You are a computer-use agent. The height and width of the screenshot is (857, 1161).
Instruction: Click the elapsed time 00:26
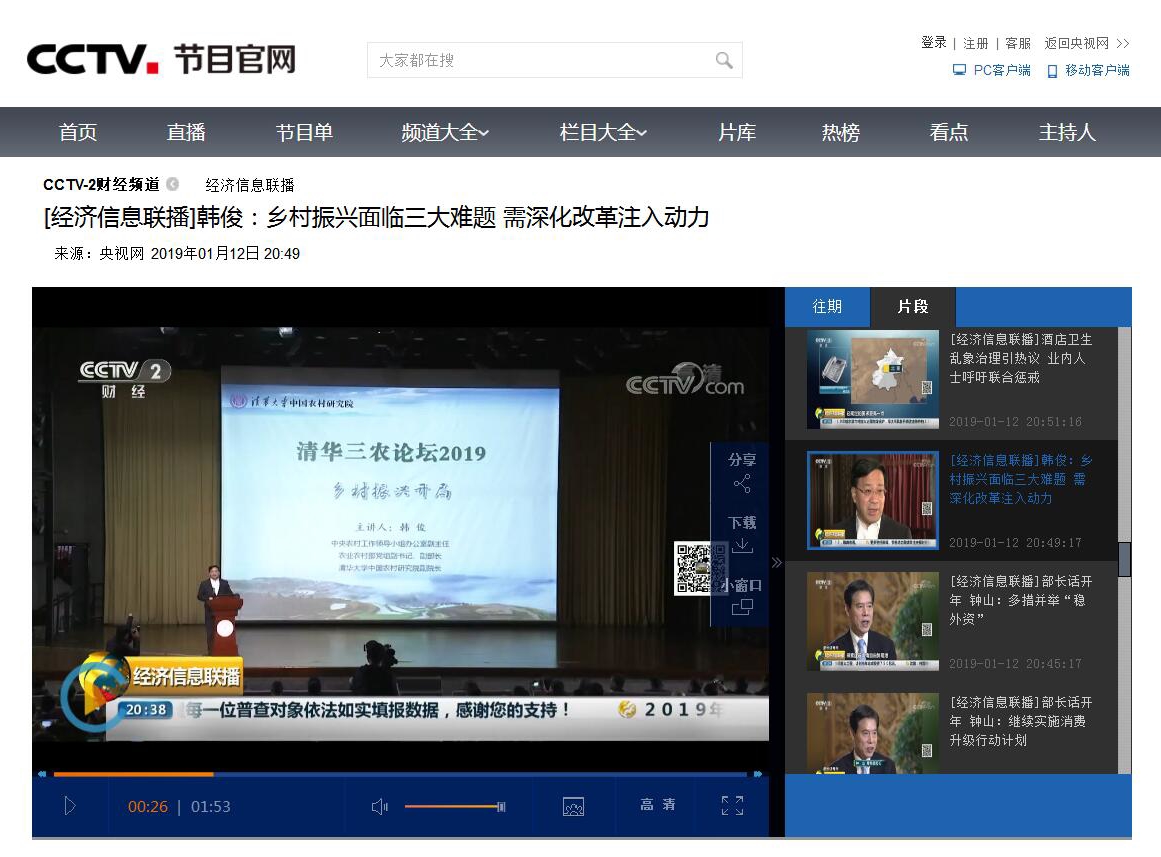pos(148,807)
